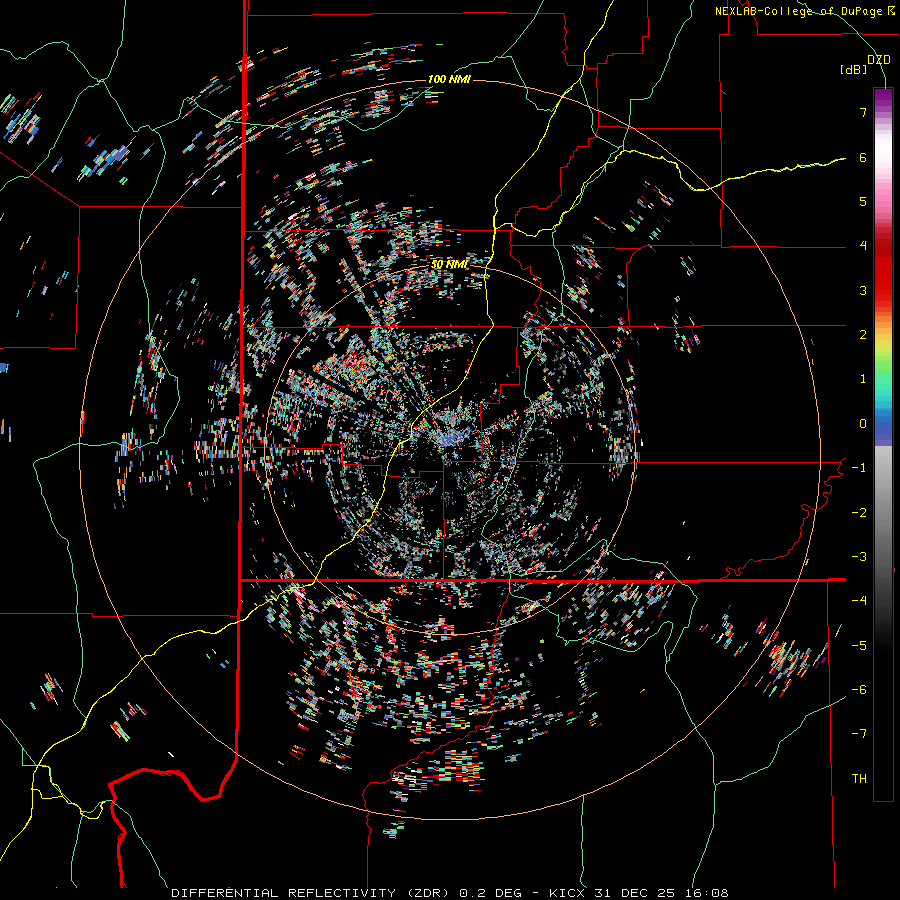Click the DZD legend title

click(x=879, y=60)
